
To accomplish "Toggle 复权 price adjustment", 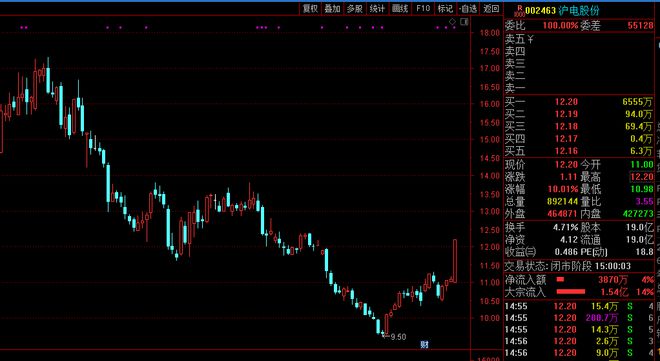I will [310, 8].
